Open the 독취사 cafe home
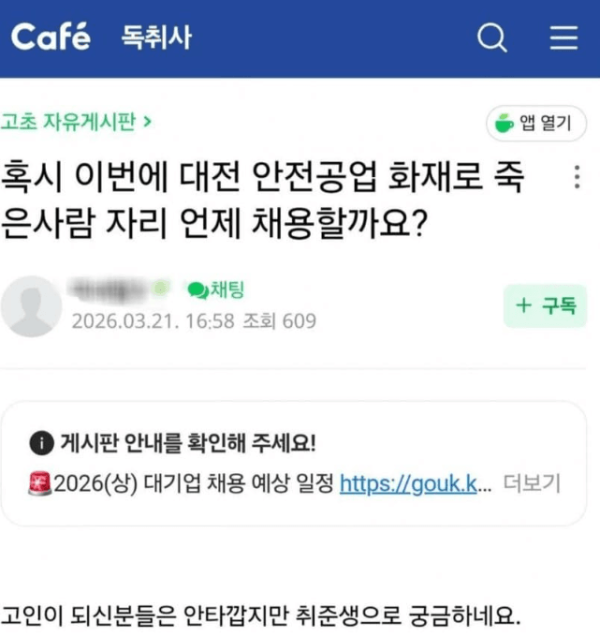Viewport: 600px width, 637px height. (156, 39)
